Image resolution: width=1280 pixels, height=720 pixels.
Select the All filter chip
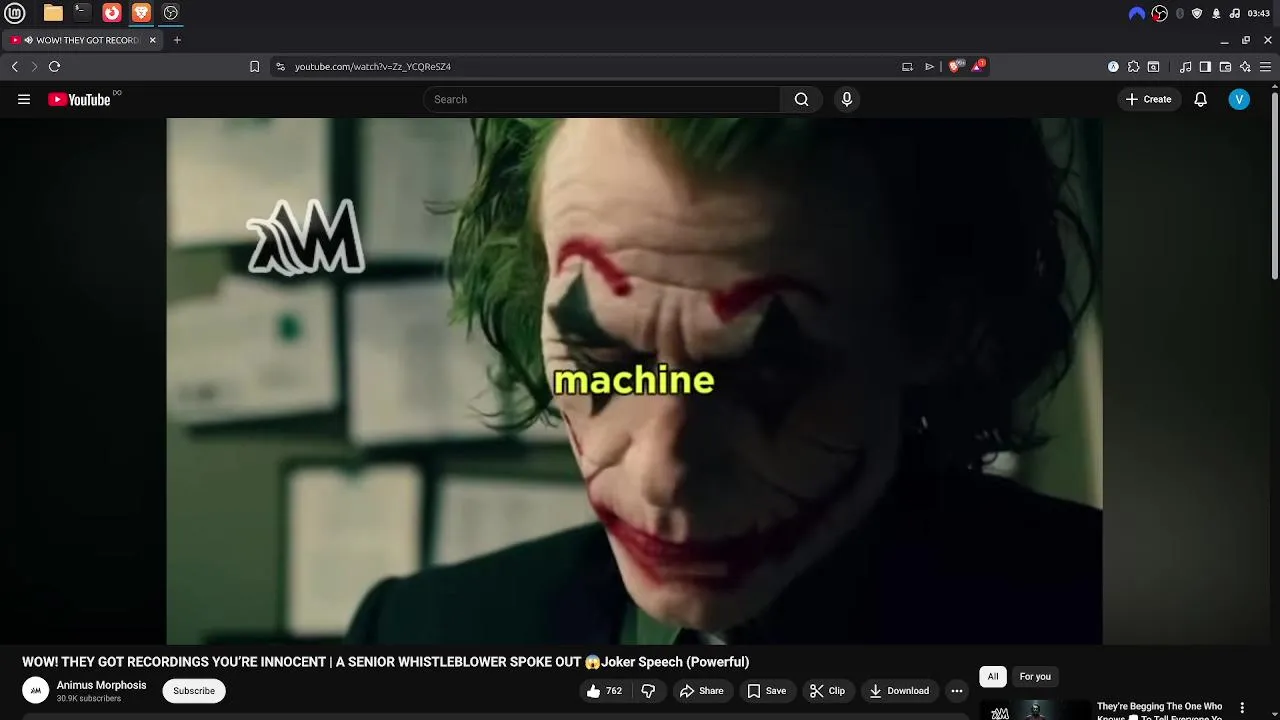tap(993, 677)
